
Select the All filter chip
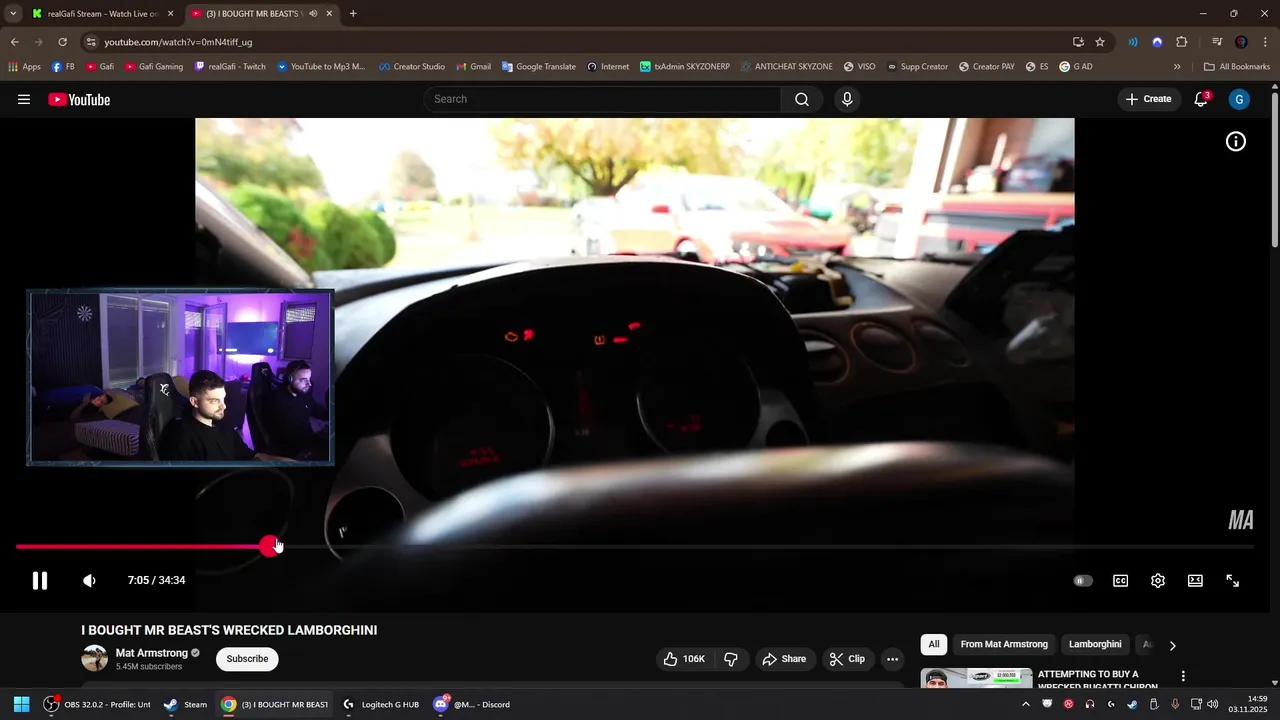[x=934, y=644]
